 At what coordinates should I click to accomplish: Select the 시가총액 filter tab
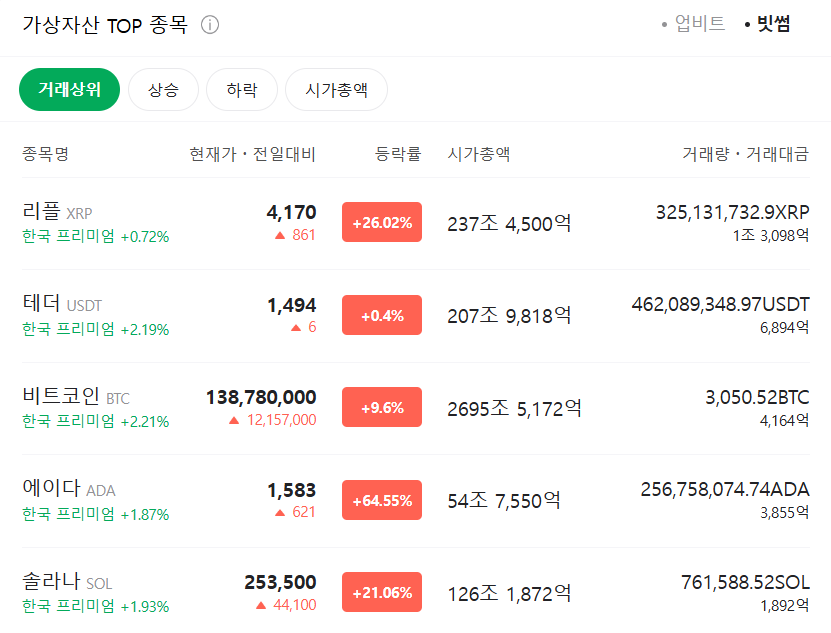coord(336,89)
